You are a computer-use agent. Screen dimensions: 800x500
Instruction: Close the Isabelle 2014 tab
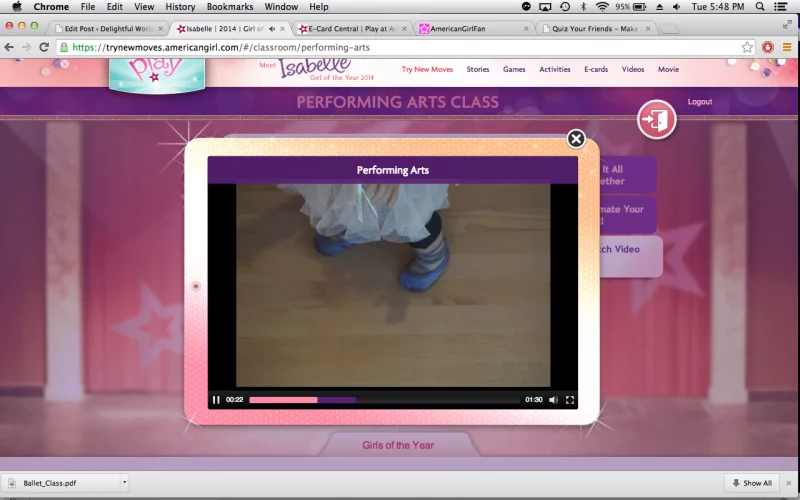point(282,29)
